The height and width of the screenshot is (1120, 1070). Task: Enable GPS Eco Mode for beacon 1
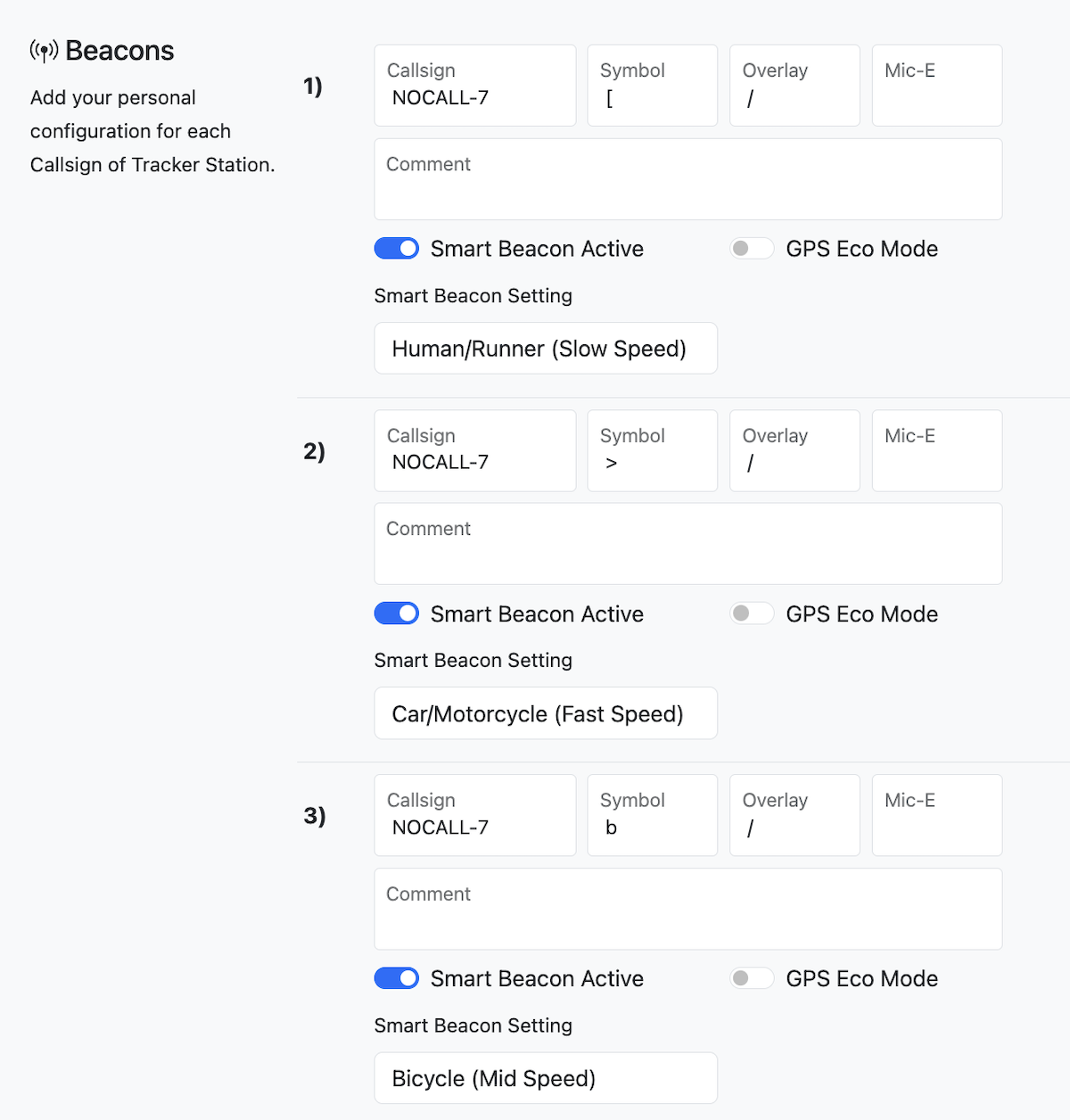(752, 249)
